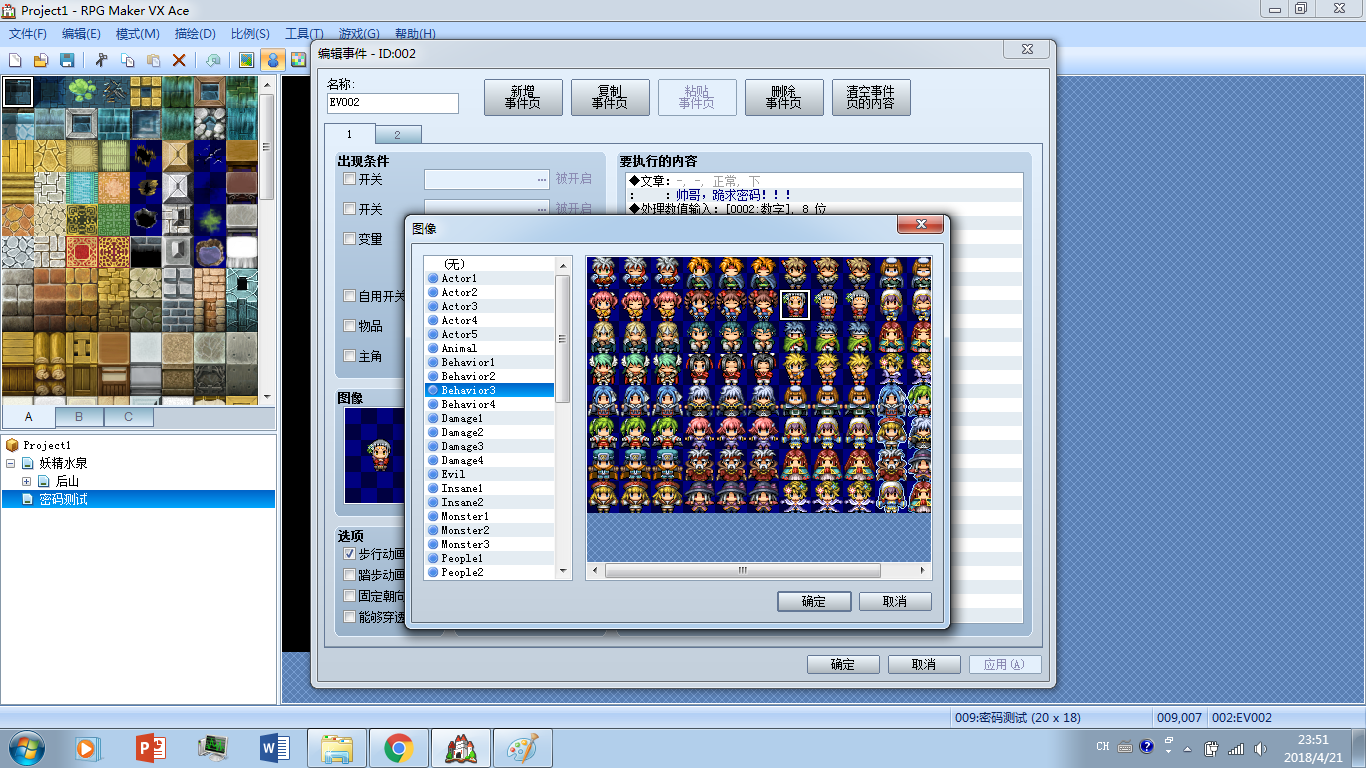Check the 固定朝向 option
The image size is (1366, 768).
pos(349,596)
